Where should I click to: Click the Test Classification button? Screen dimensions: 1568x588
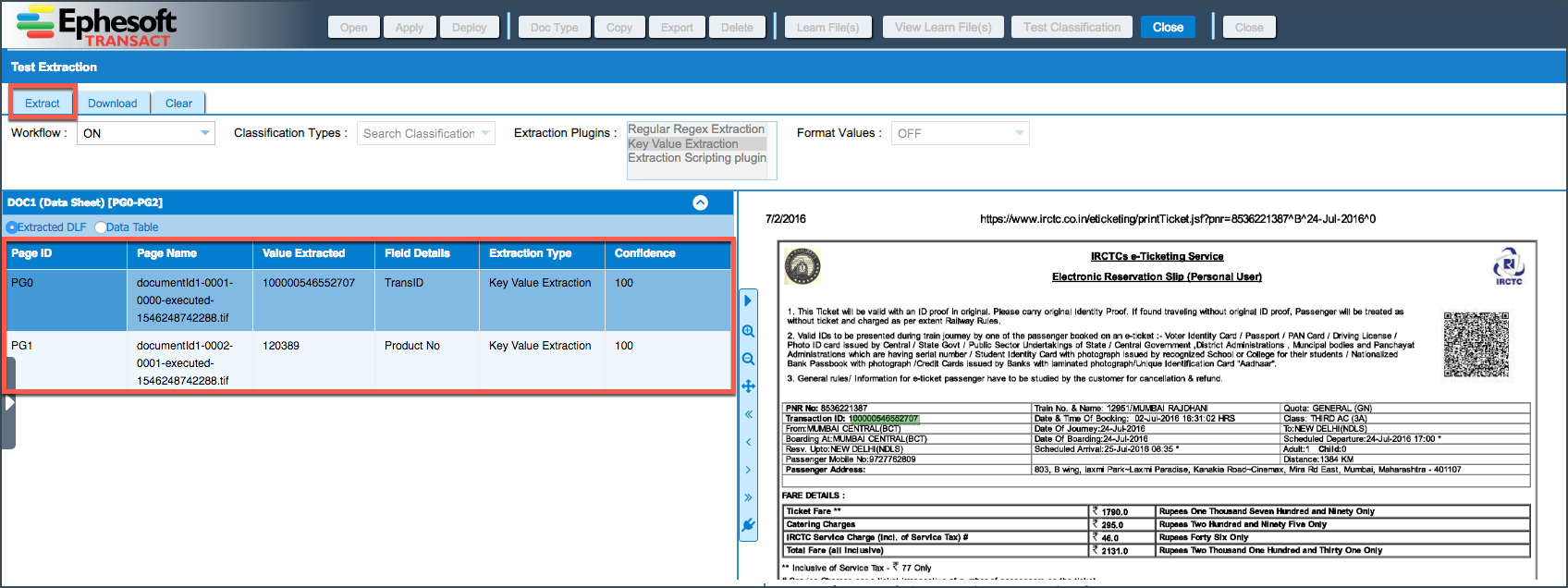[1072, 27]
